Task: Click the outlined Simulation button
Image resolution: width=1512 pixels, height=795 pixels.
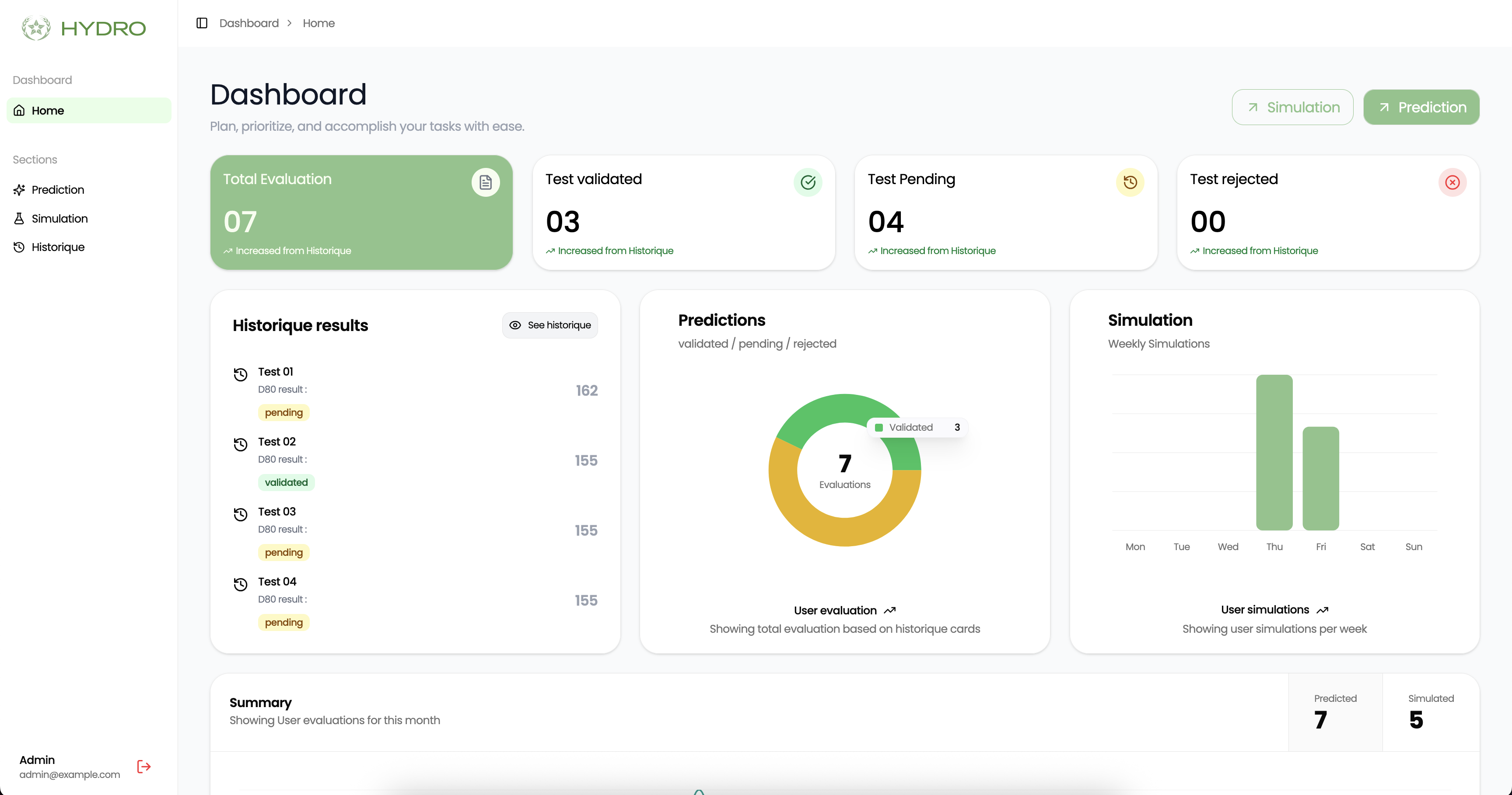Action: pos(1292,107)
